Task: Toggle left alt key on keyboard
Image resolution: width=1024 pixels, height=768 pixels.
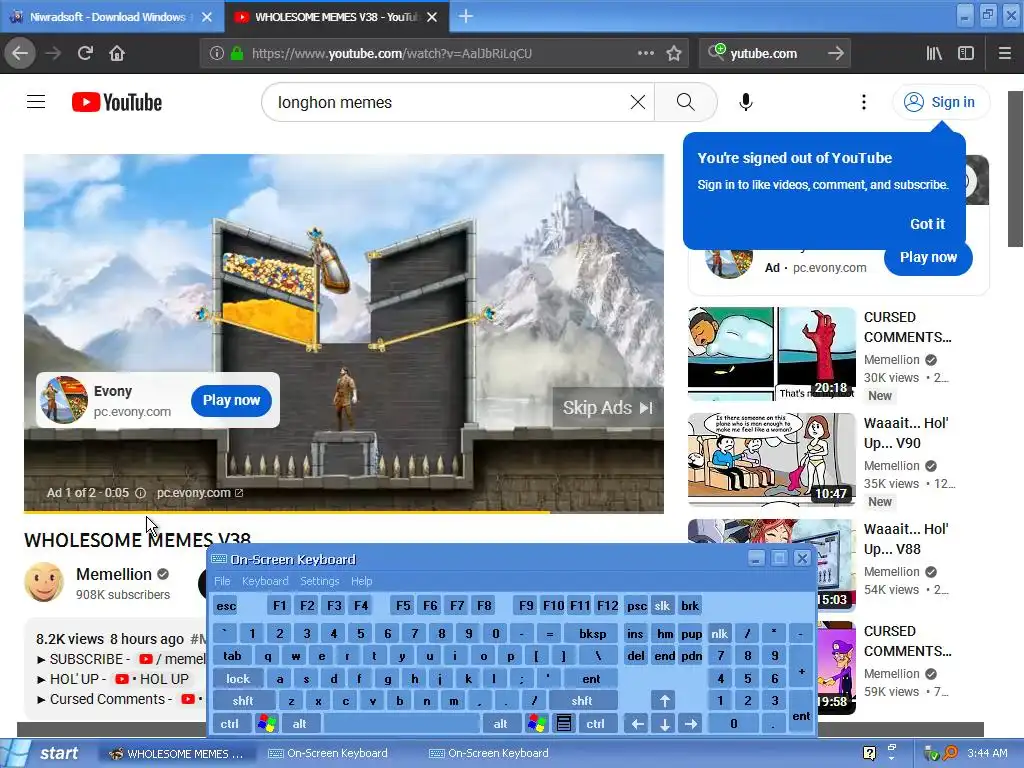Action: tap(300, 724)
